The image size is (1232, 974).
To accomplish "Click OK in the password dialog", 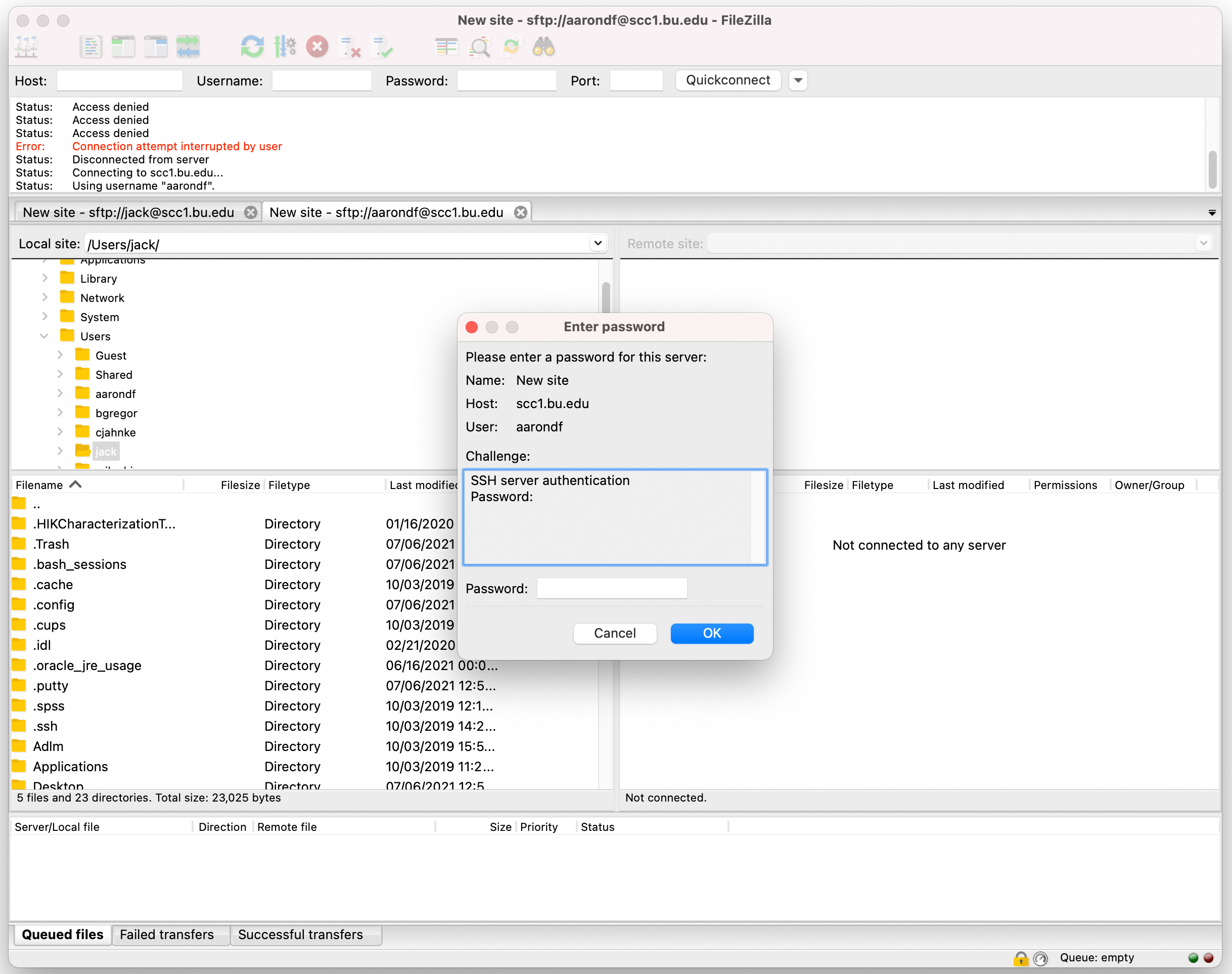I will pyautogui.click(x=711, y=633).
